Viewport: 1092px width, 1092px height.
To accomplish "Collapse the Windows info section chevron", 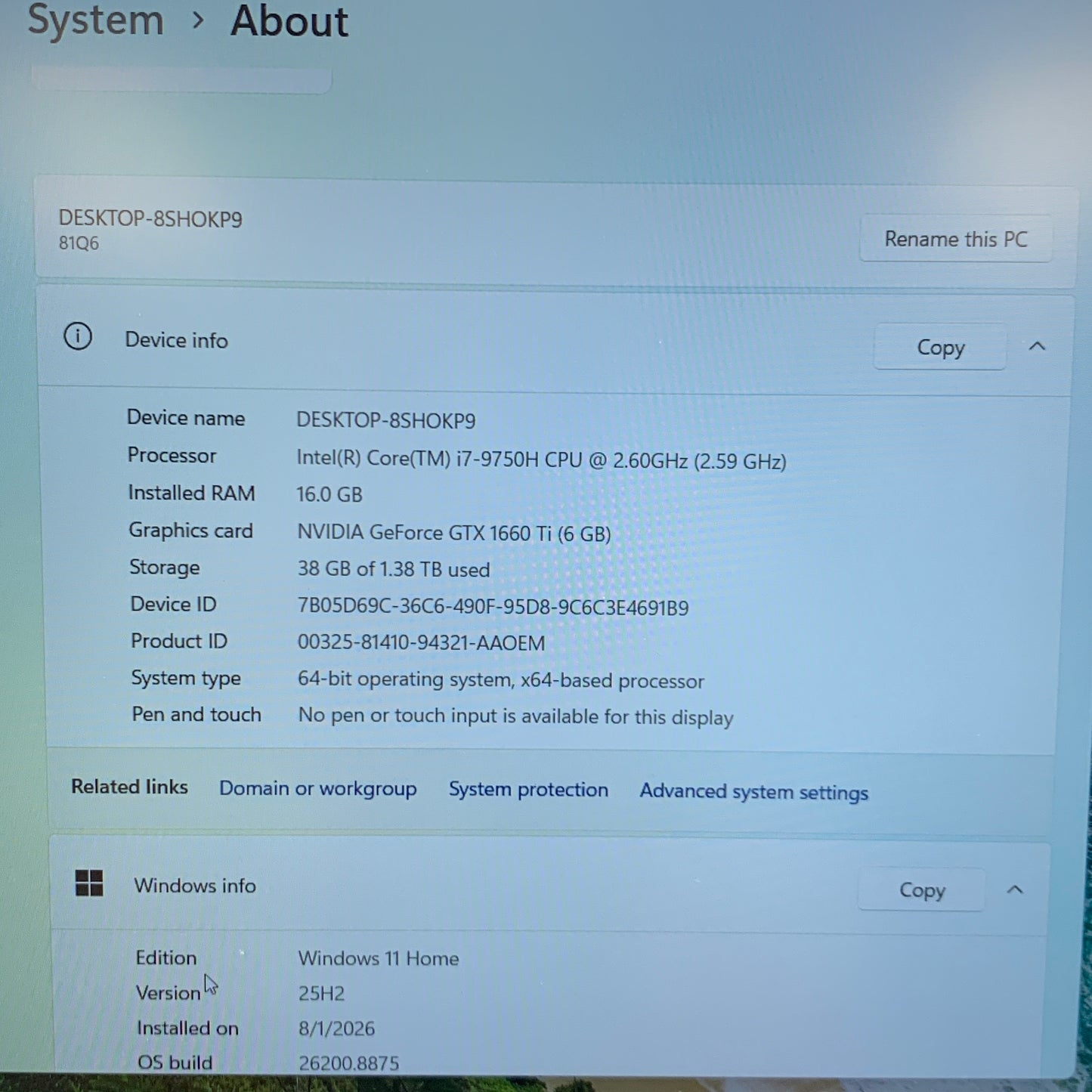I will (1015, 889).
